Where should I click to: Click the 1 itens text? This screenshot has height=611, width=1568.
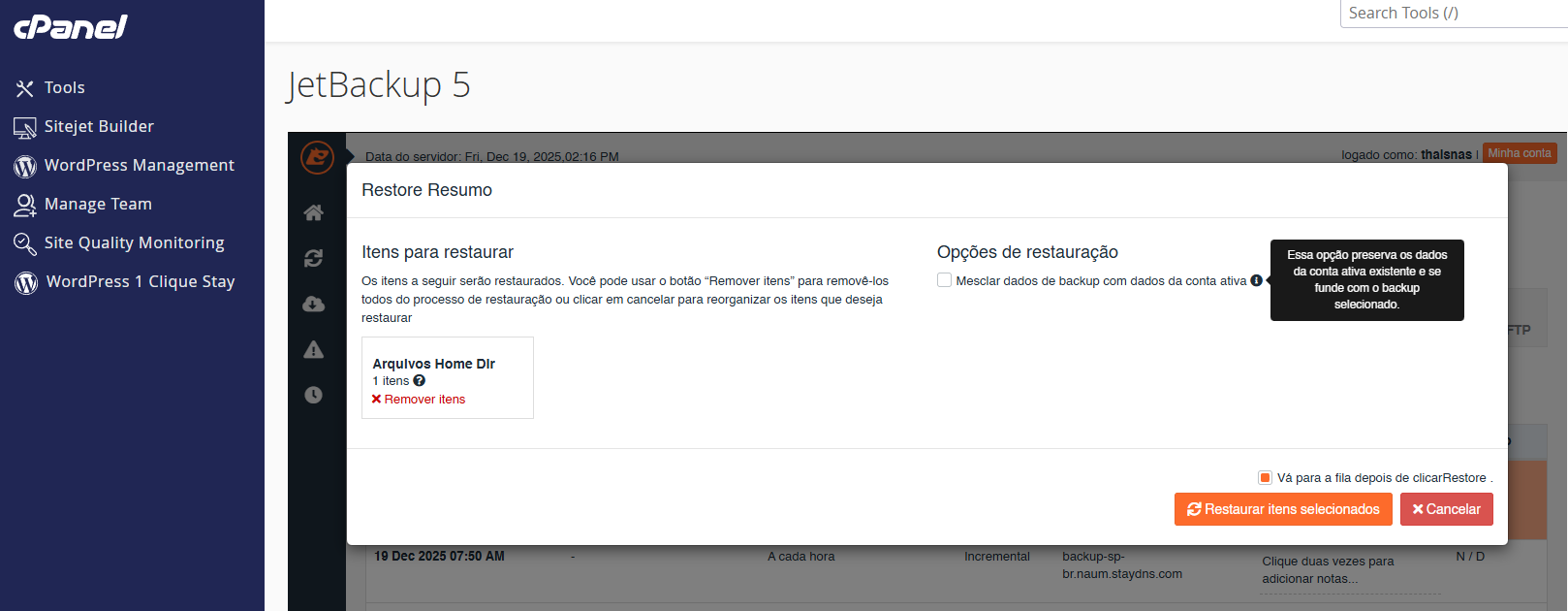point(391,381)
